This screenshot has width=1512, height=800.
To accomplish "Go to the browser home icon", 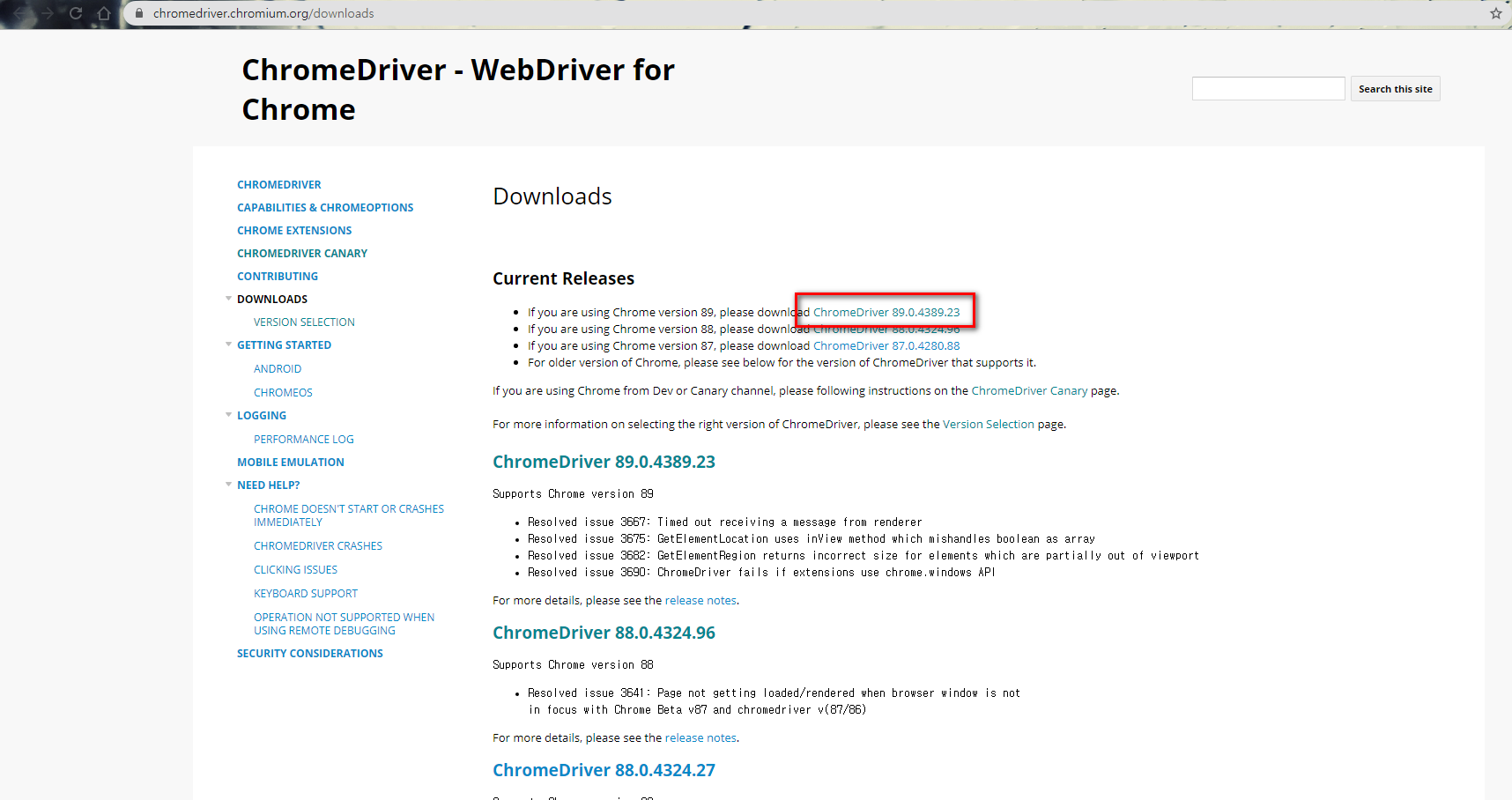I will pyautogui.click(x=104, y=13).
